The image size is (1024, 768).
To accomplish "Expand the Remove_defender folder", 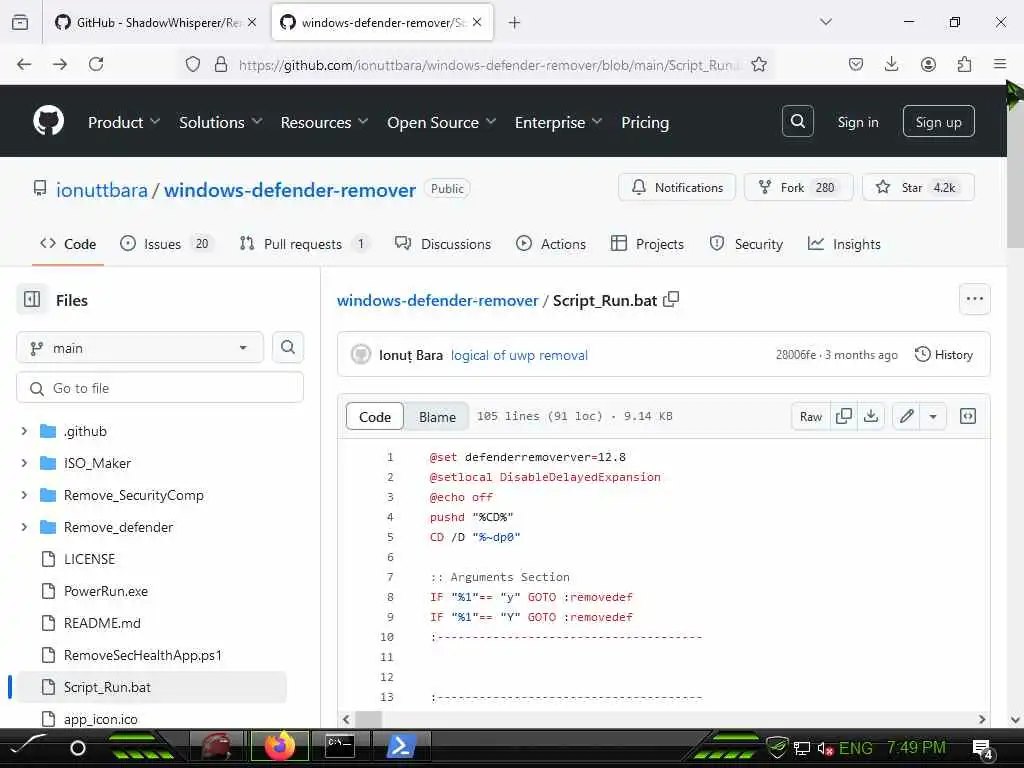I will (24, 527).
